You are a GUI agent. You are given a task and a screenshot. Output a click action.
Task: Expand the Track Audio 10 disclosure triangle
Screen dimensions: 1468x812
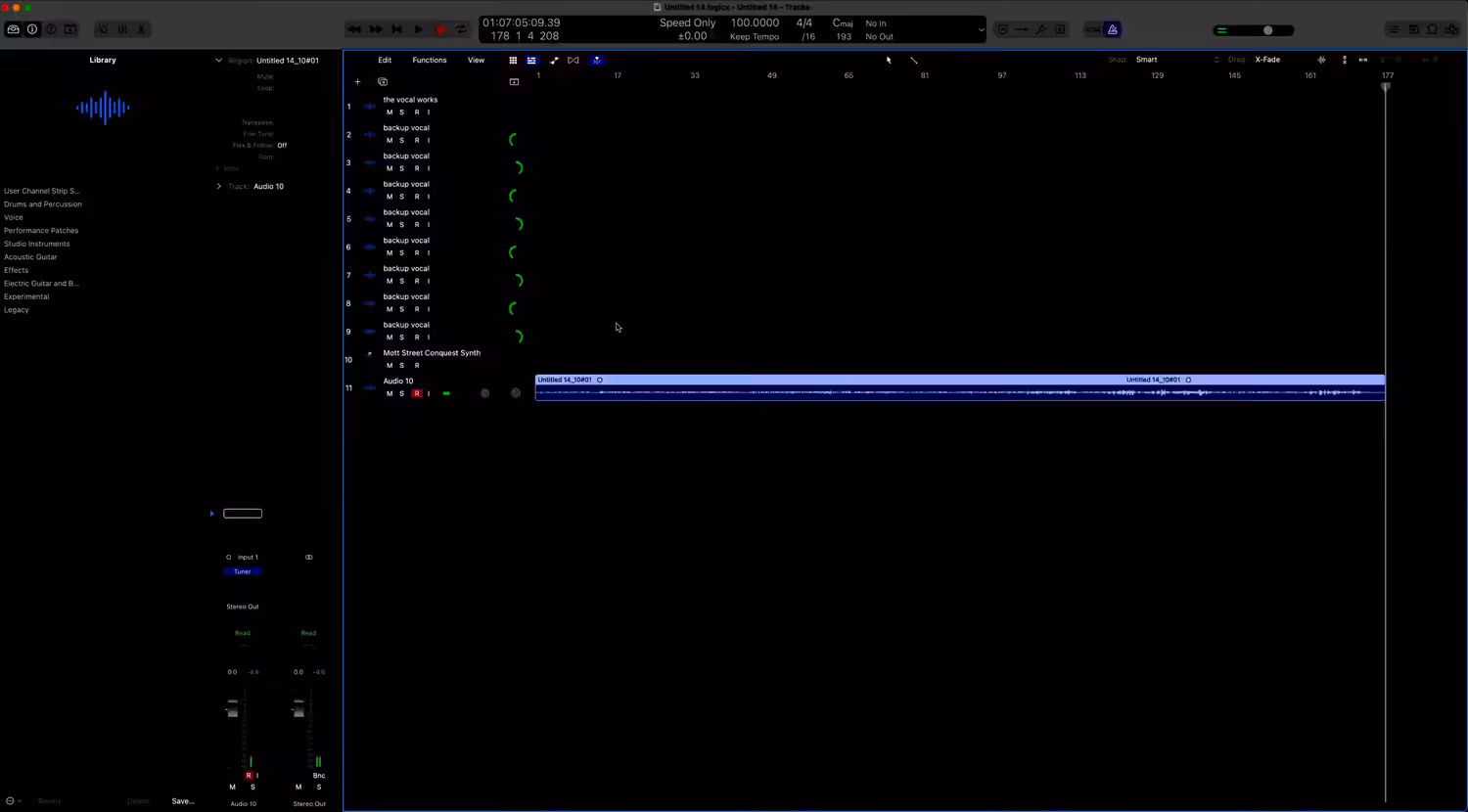click(218, 186)
